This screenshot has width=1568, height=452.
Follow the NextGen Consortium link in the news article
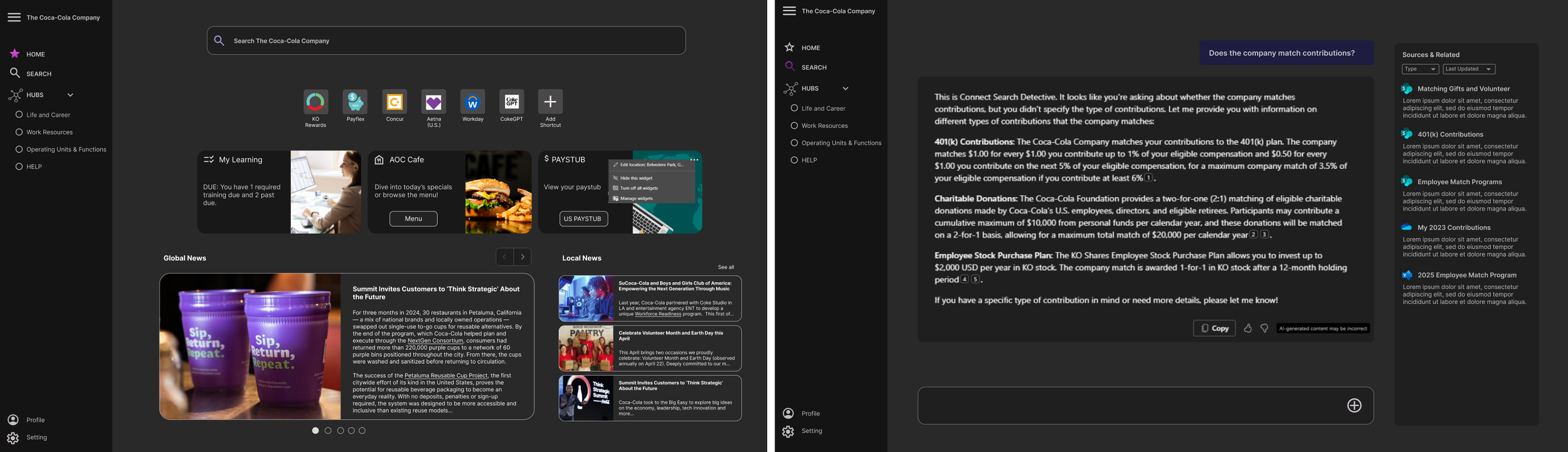435,340
